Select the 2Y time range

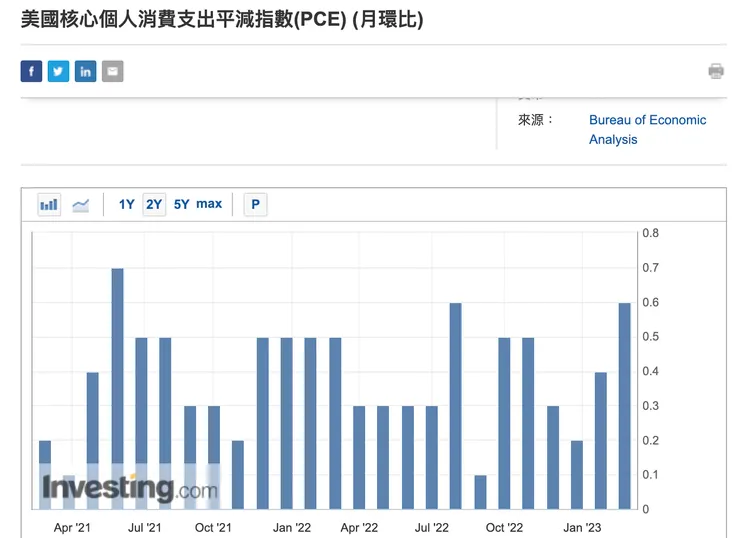pos(154,204)
